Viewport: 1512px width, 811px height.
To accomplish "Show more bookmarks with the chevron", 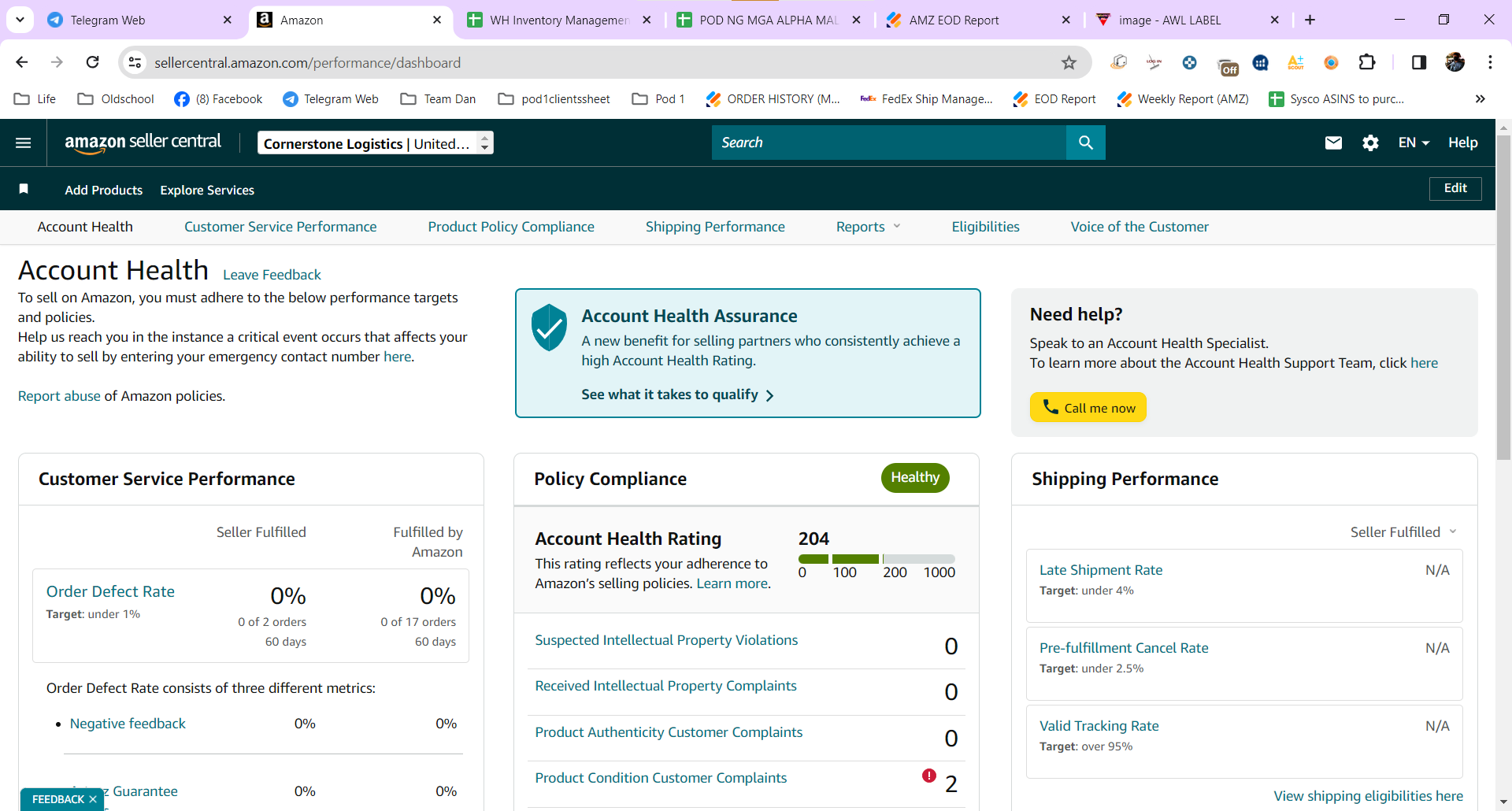I will (x=1480, y=99).
